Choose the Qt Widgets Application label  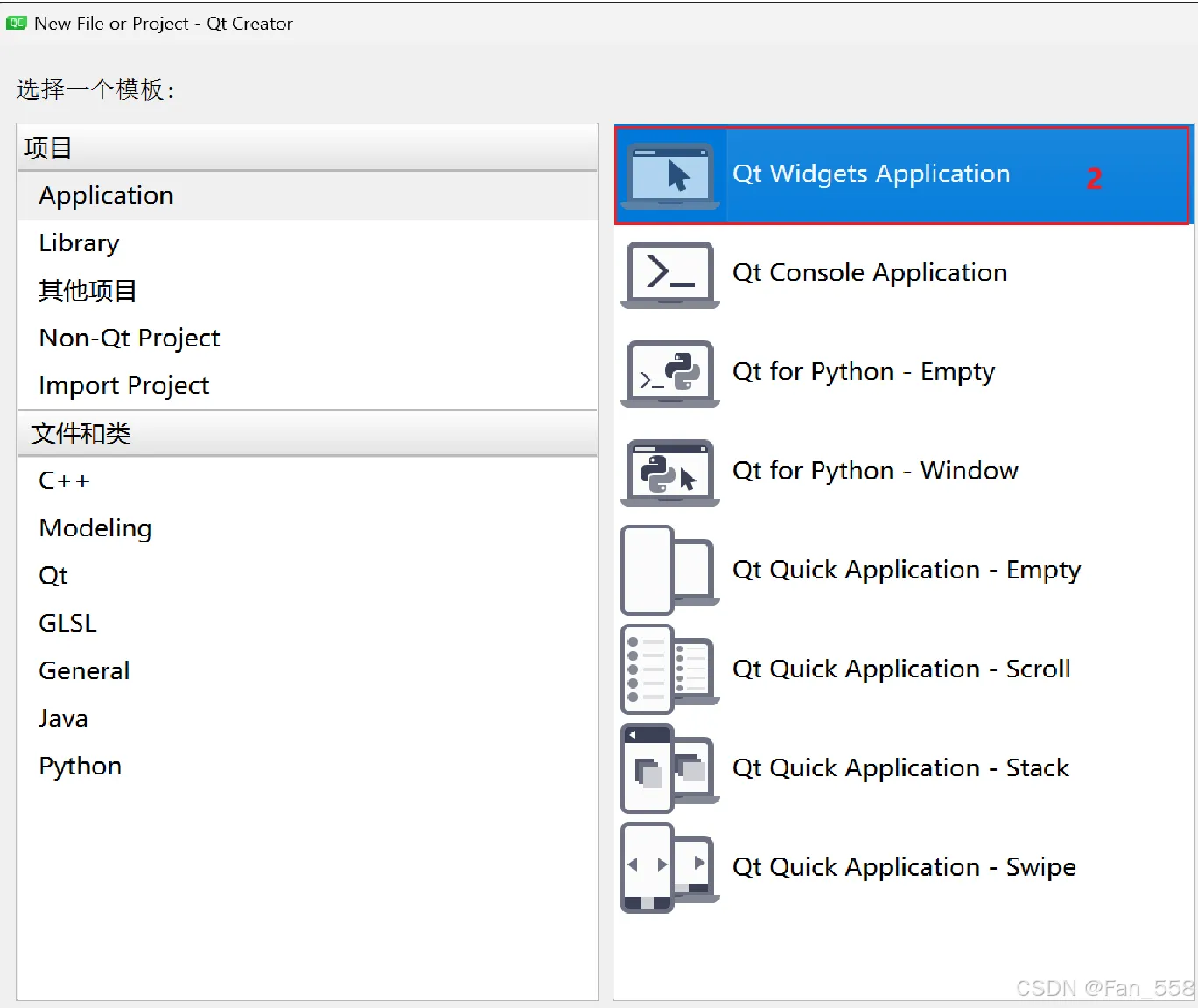[871, 174]
